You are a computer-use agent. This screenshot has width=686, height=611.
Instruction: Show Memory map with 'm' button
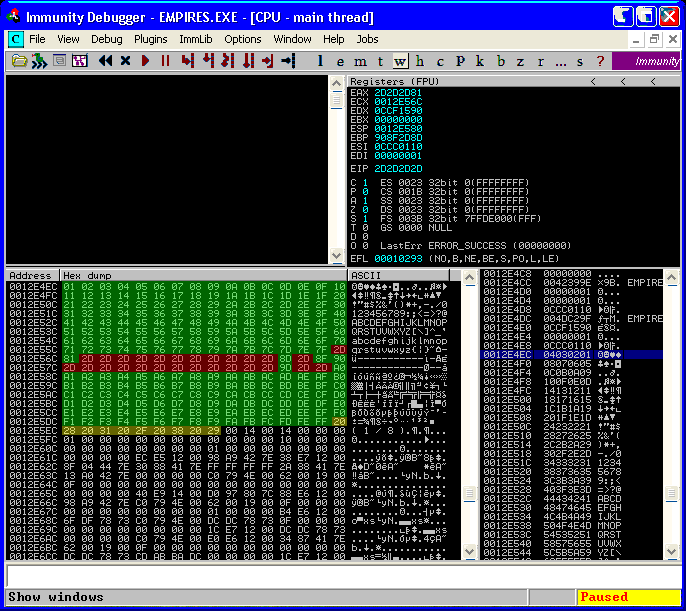[360, 61]
